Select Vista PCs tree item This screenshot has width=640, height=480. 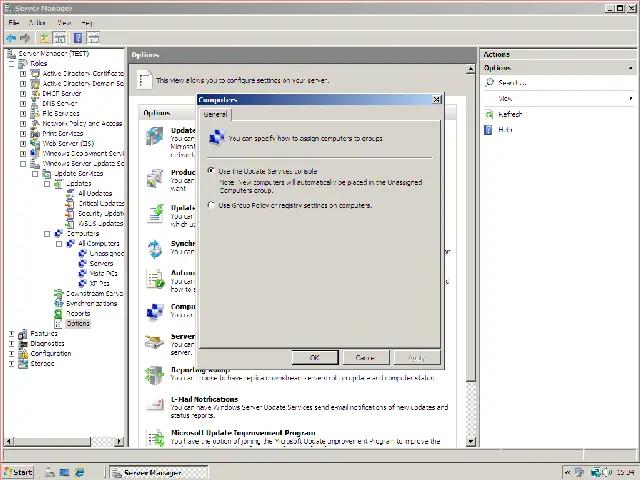[103, 273]
